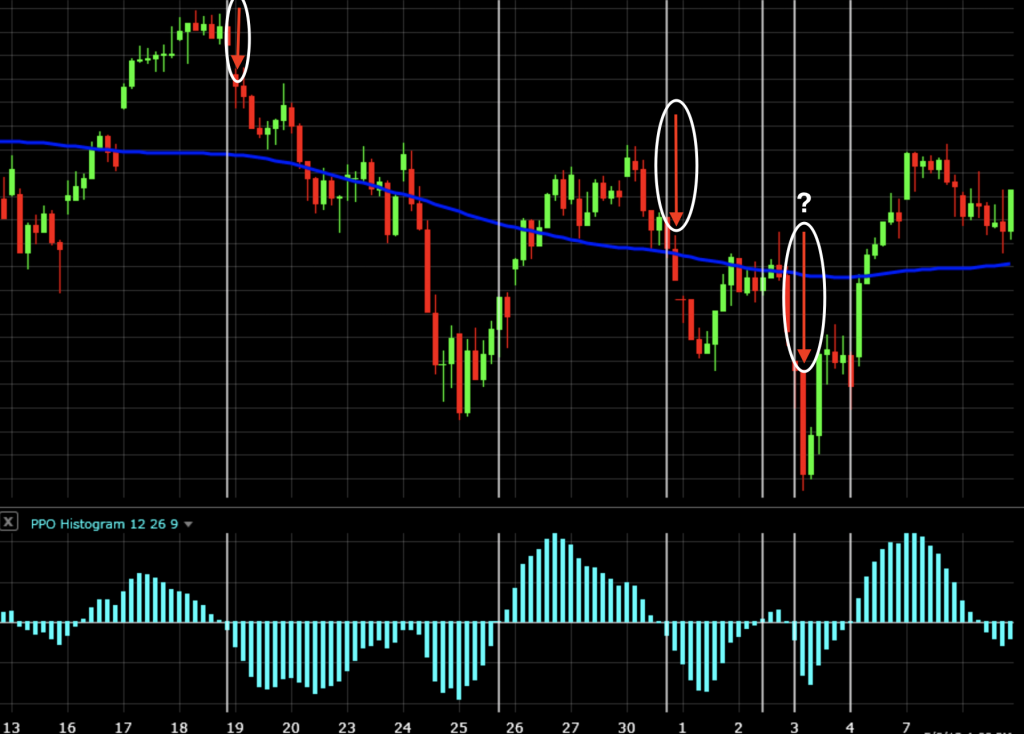
Task: Click the vertical gridline separating June and July
Action: [x=668, y=300]
